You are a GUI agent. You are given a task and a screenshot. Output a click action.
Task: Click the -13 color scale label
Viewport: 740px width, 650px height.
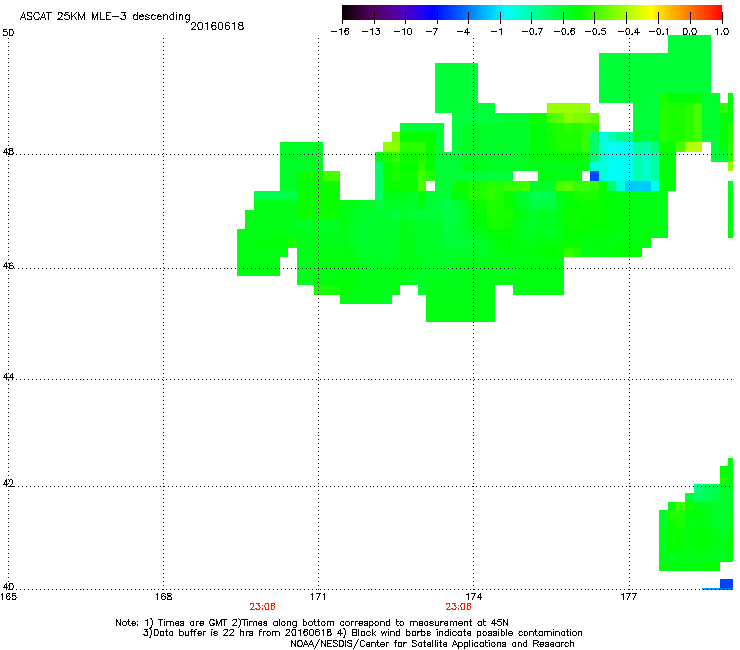point(371,32)
